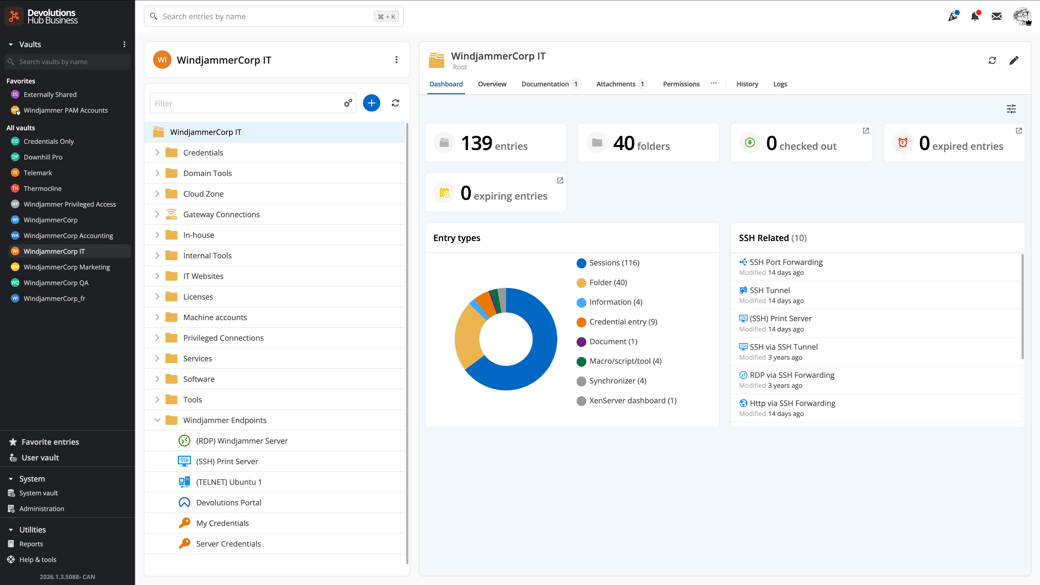Viewport: 1040px width, 585px height.
Task: Open the mail envelope icon in header
Action: (x=997, y=16)
